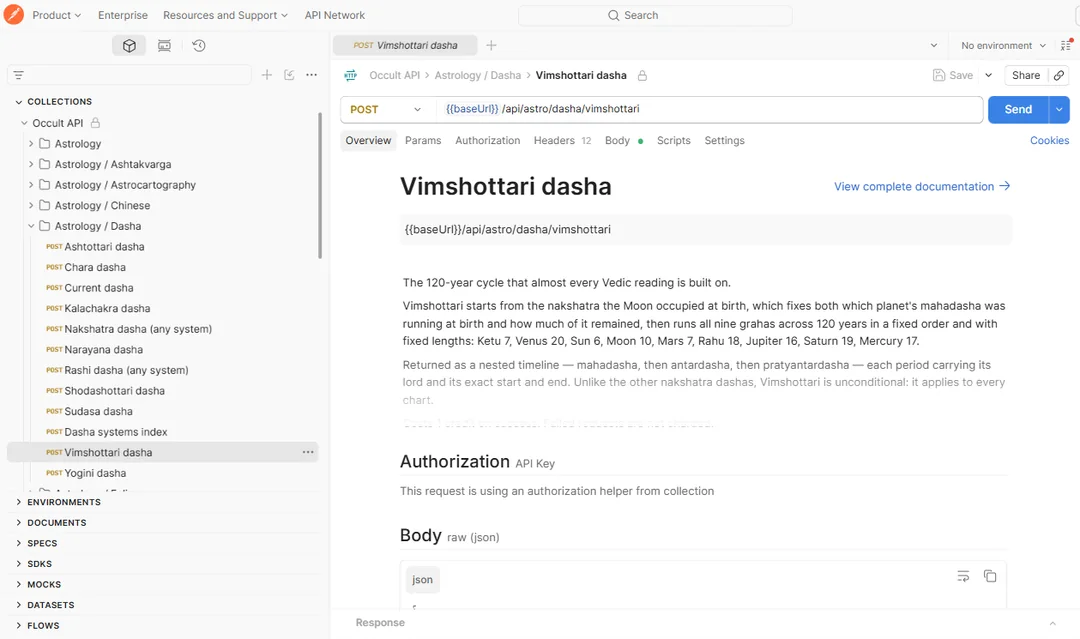This screenshot has height=639, width=1080.
Task: Switch to the Authorization tab
Action: coord(488,140)
